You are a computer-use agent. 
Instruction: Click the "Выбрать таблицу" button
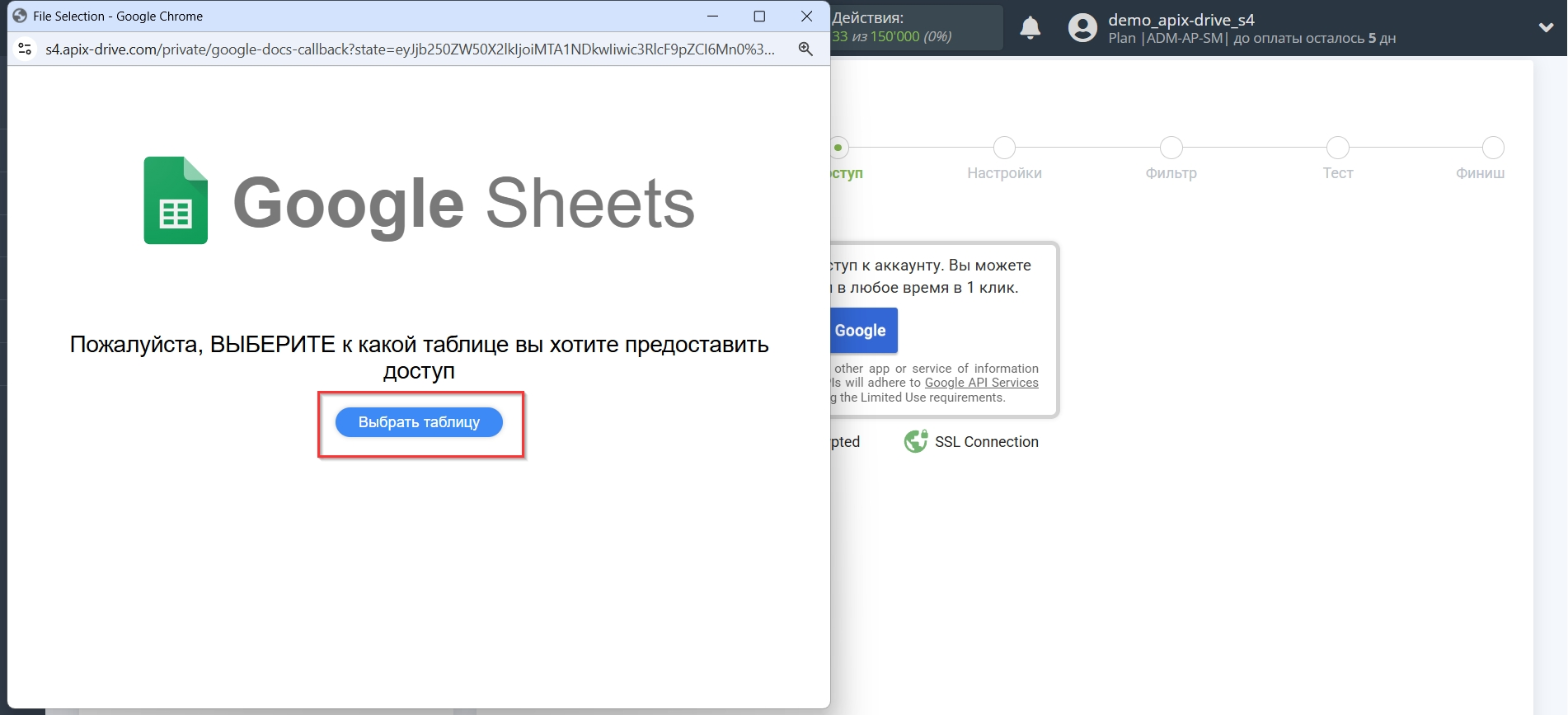click(419, 422)
